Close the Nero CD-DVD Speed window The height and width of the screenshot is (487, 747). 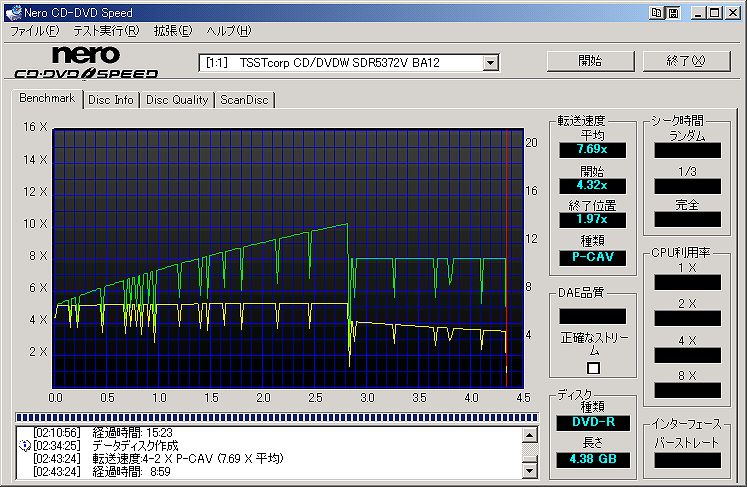(x=733, y=13)
